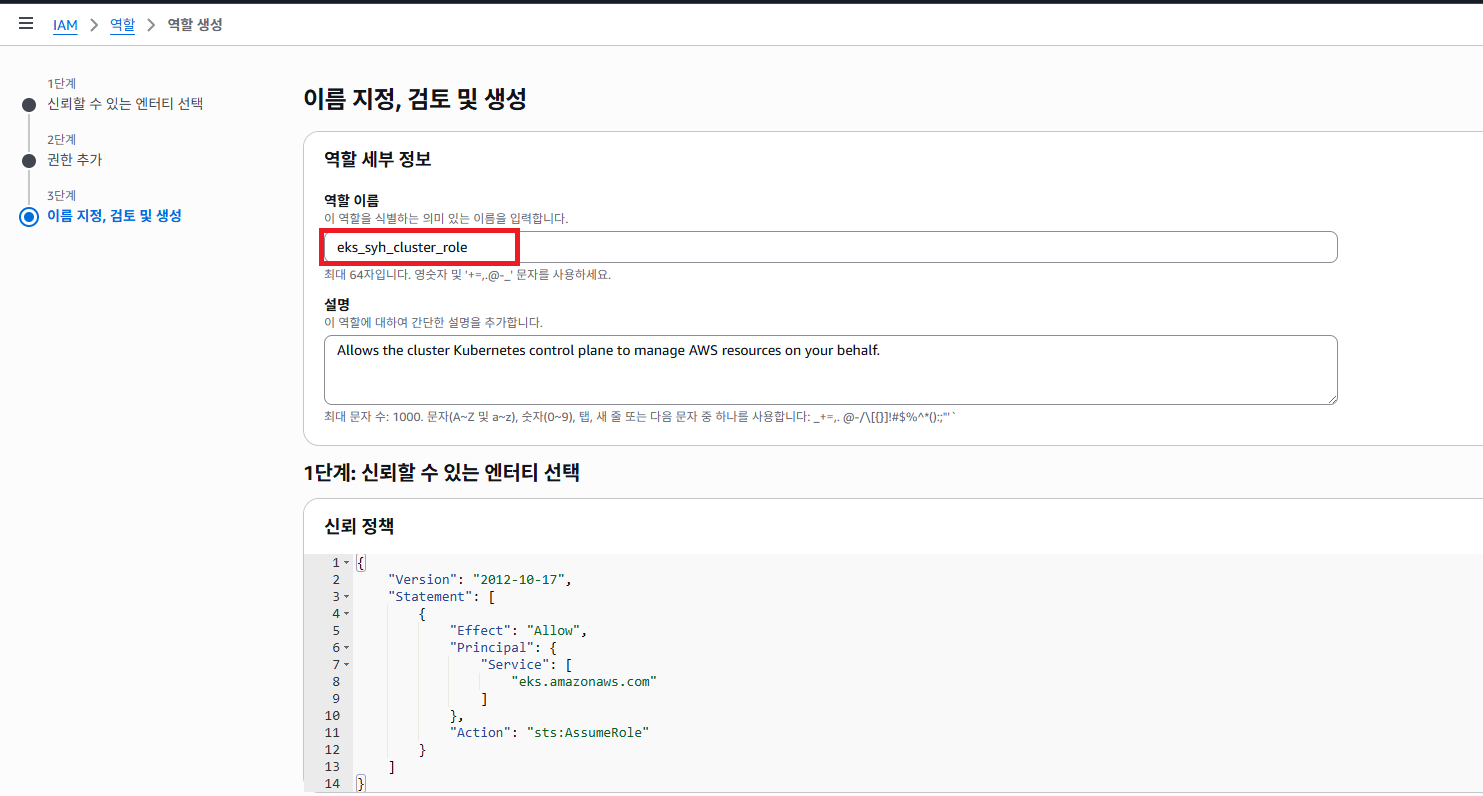Collapse the Service fold arrow on line 7

pyautogui.click(x=346, y=665)
